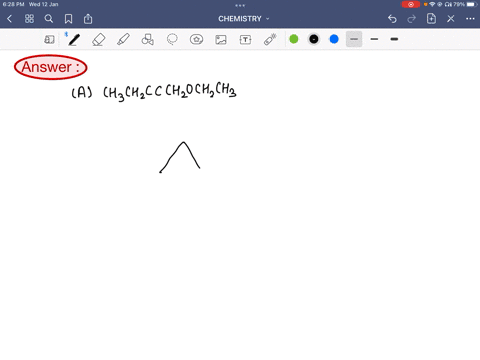Open the search tool

tap(49, 19)
